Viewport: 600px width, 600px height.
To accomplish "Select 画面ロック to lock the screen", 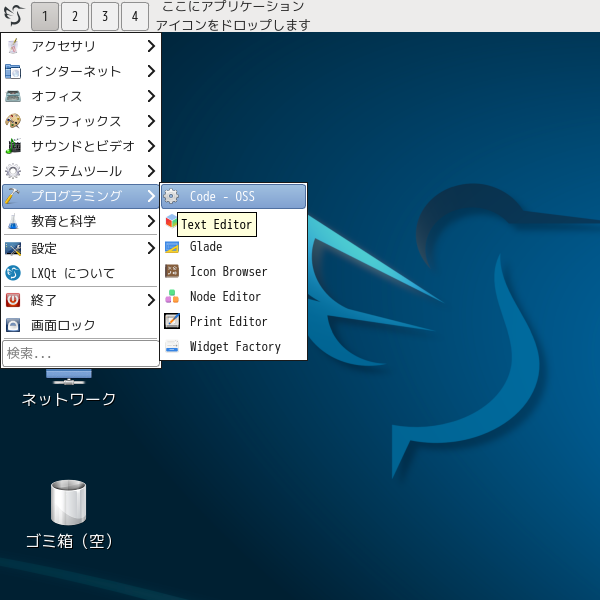I will pyautogui.click(x=80, y=325).
